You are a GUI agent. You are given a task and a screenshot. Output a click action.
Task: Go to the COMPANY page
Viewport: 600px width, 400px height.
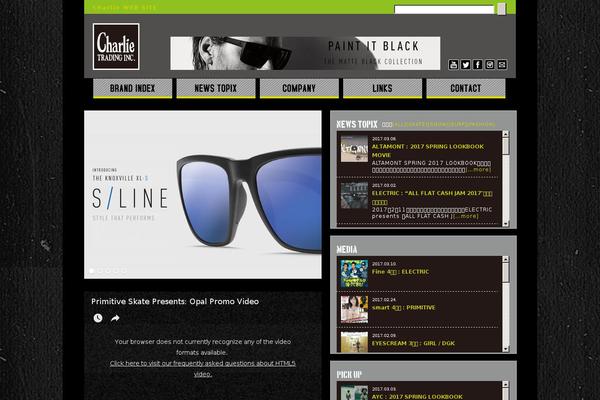pyautogui.click(x=299, y=88)
